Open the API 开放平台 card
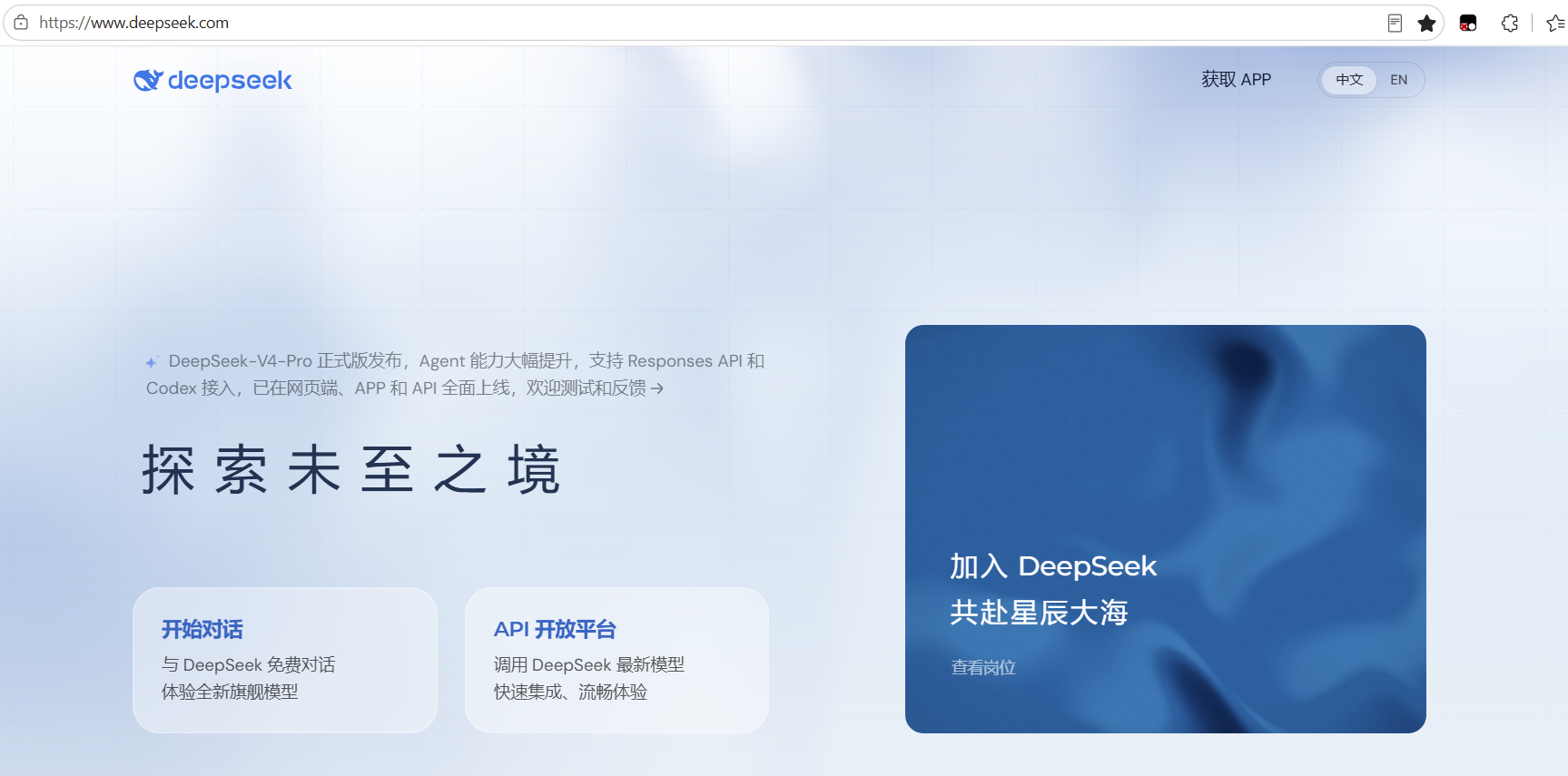Image resolution: width=1568 pixels, height=776 pixels. coord(616,660)
